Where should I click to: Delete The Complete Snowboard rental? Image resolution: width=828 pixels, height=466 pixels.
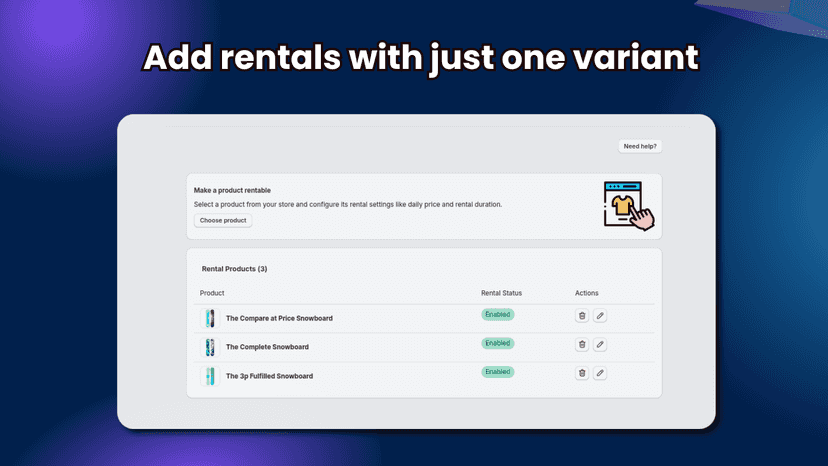582,344
